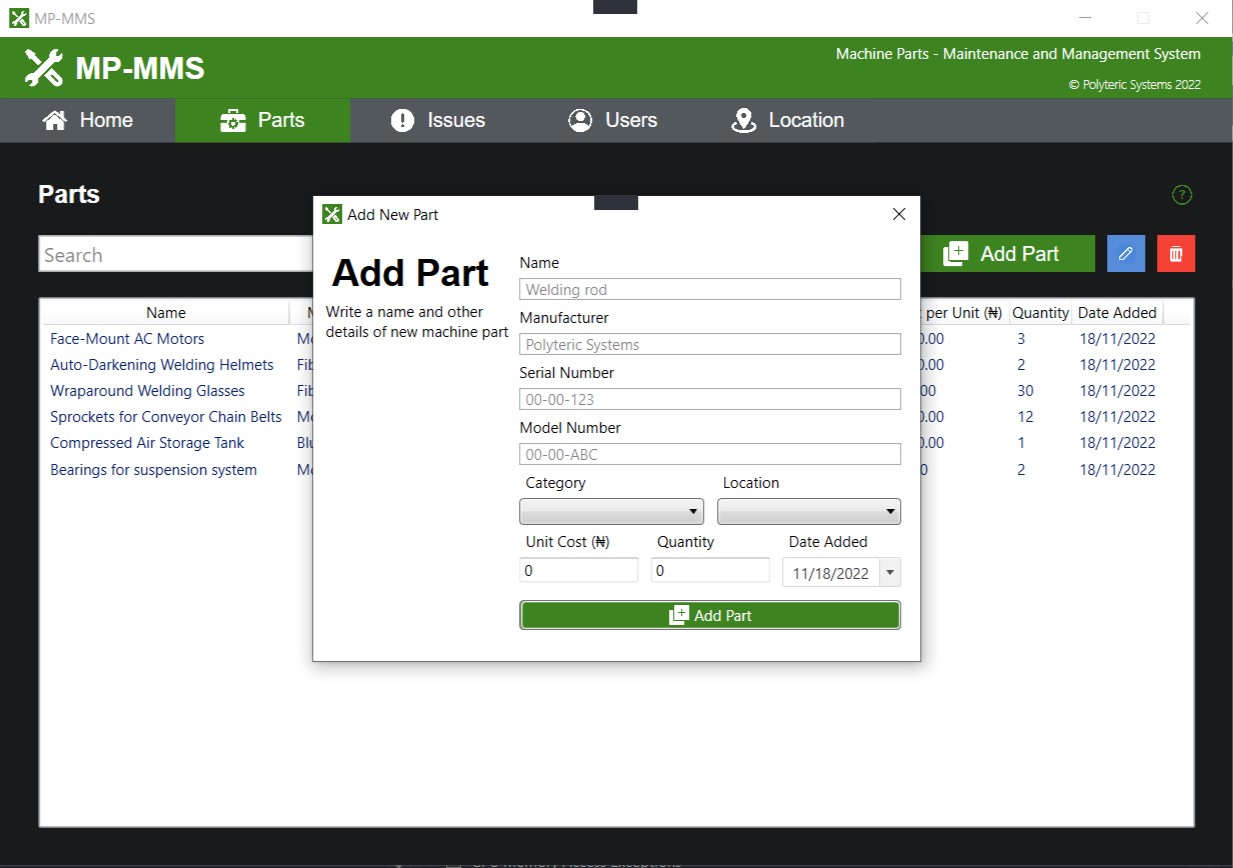Click the blue pencil edit icon
This screenshot has width=1233, height=868.
tap(1125, 253)
